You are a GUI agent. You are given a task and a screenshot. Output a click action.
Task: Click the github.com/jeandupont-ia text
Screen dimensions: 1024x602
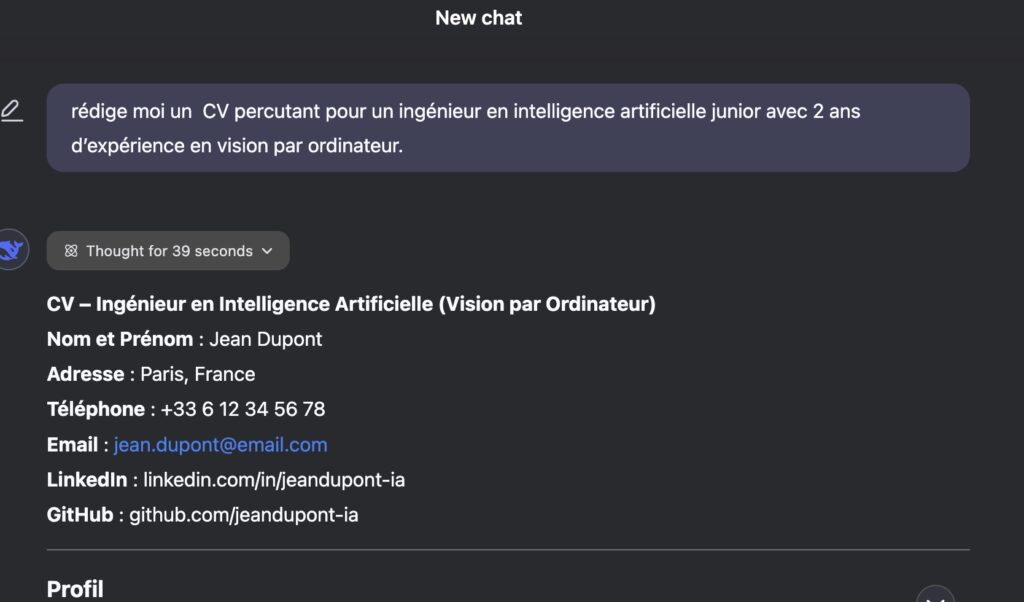click(x=244, y=515)
